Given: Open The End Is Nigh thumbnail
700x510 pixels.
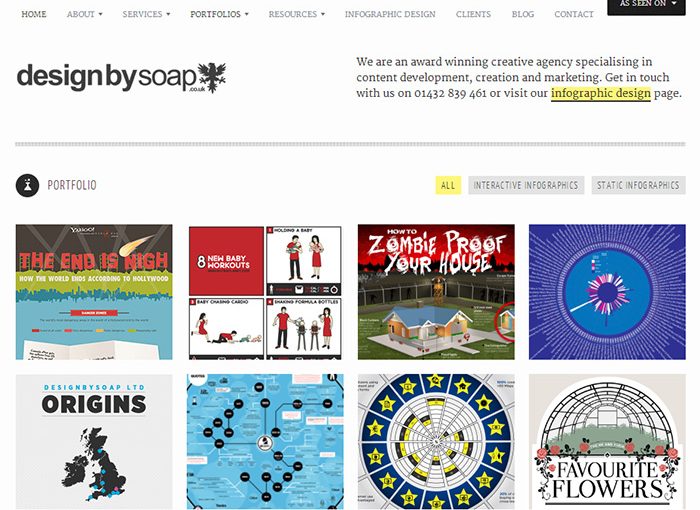Looking at the screenshot, I should coord(94,292).
